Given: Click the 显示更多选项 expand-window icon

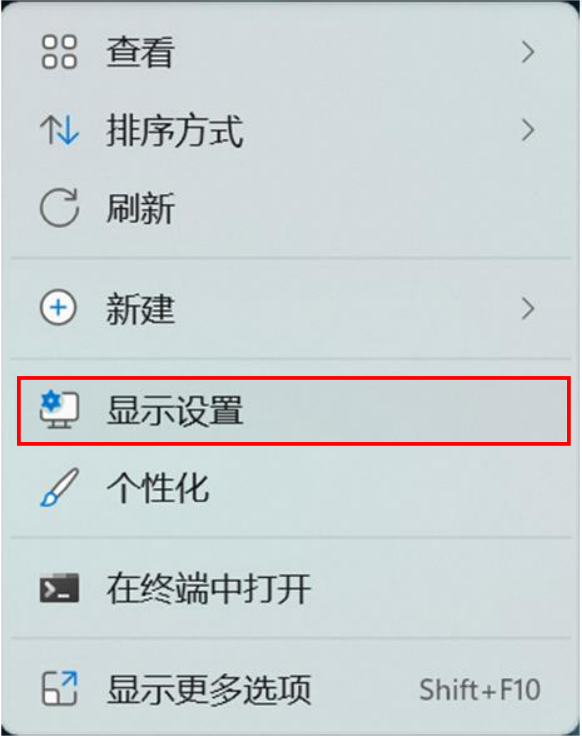Looking at the screenshot, I should tap(59, 689).
